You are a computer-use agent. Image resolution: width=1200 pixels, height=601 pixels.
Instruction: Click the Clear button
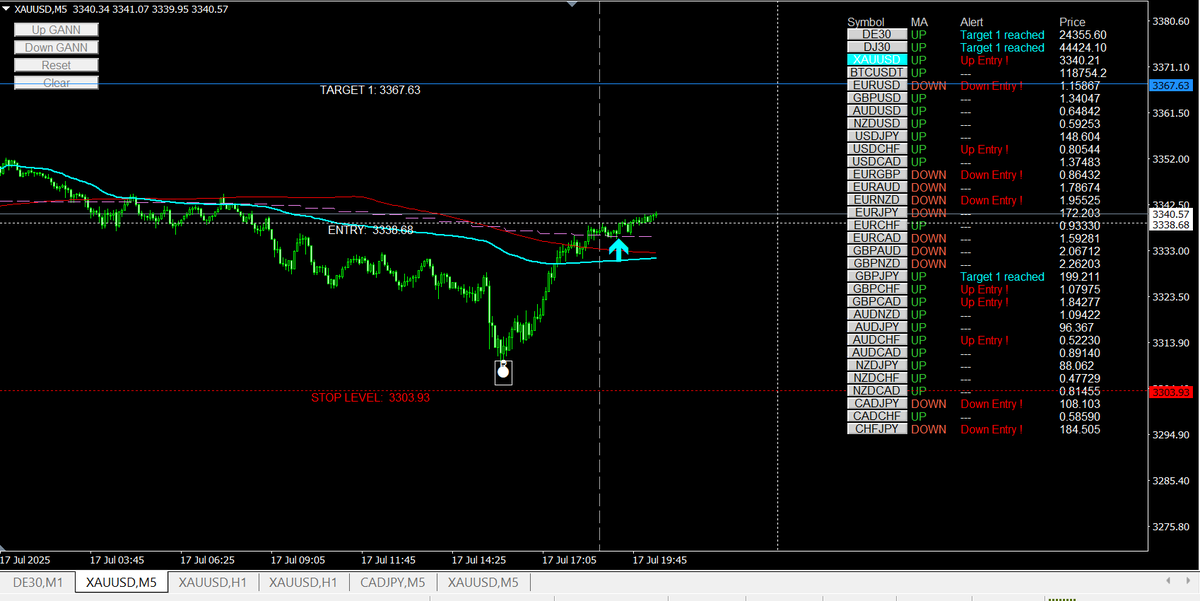[56, 82]
